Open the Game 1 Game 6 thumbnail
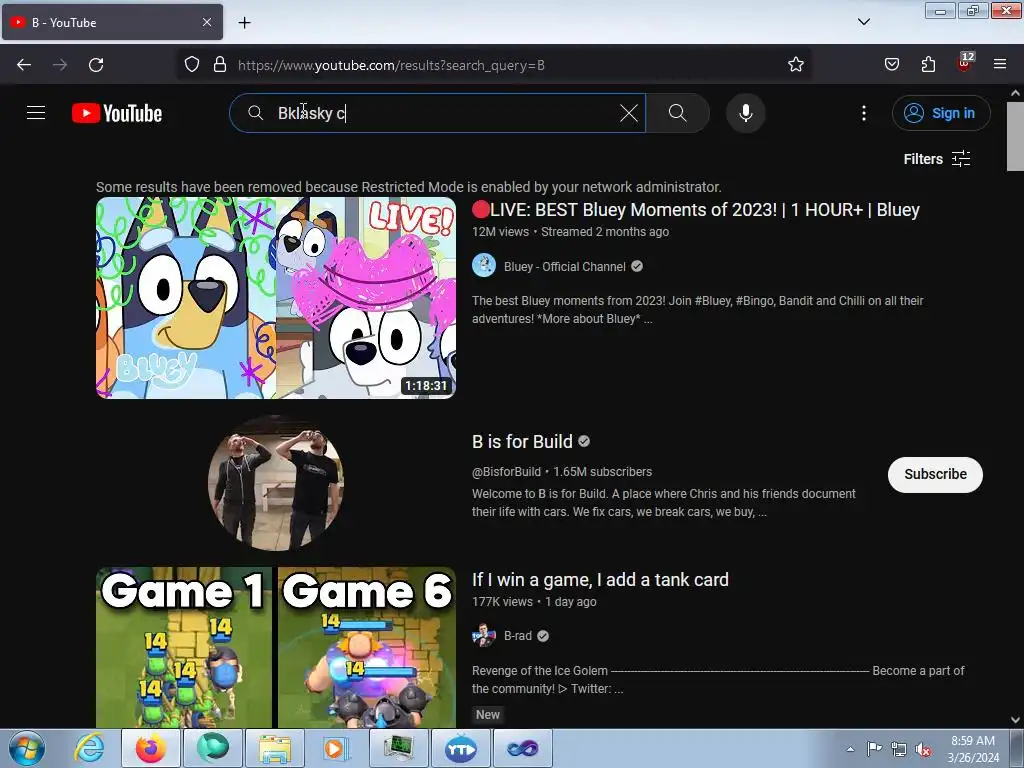The image size is (1024, 768). click(x=276, y=647)
